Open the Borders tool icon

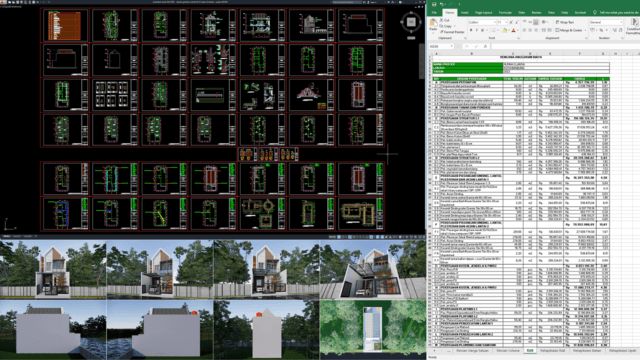pos(493,30)
